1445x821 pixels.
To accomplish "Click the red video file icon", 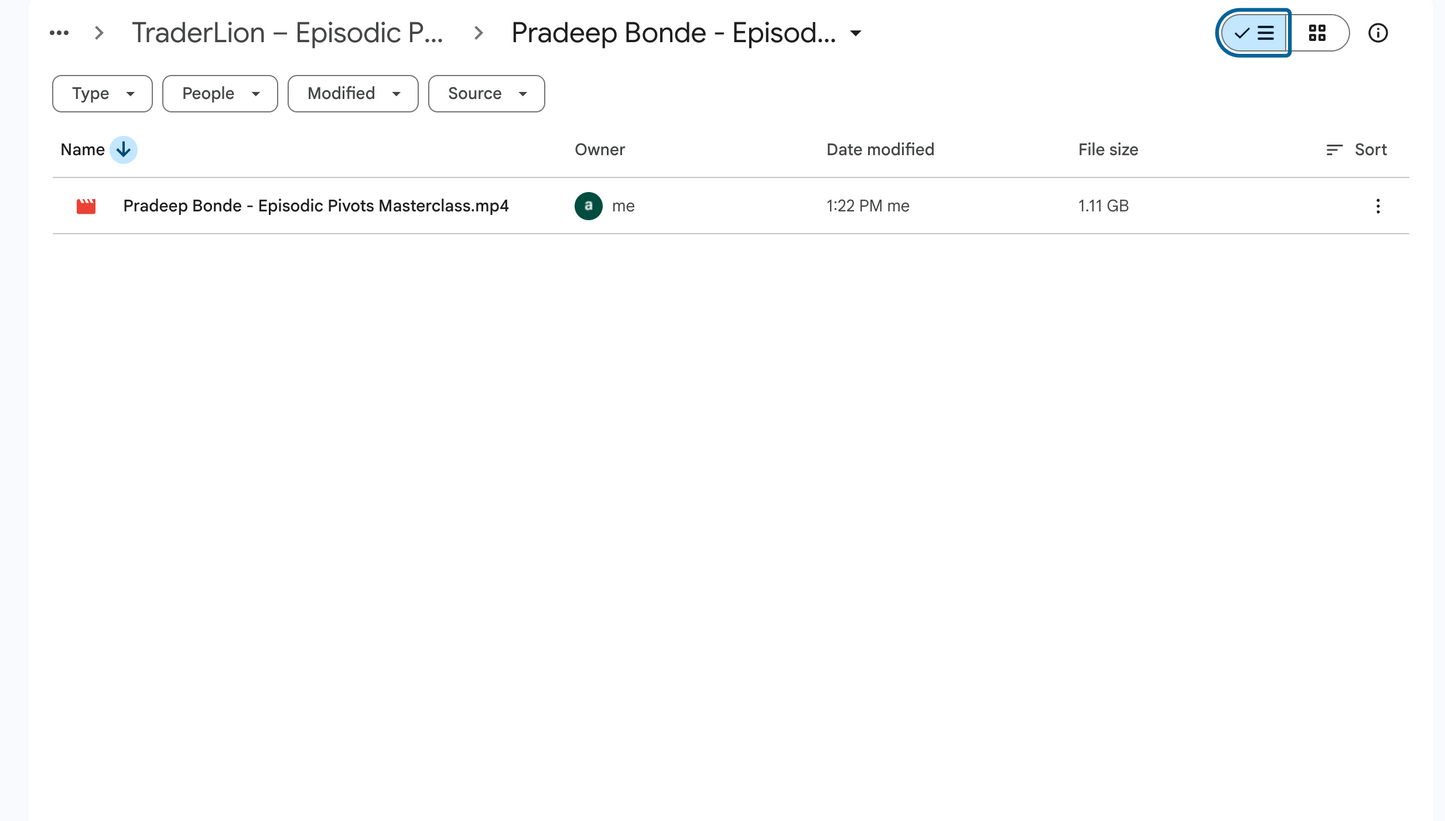I will [x=86, y=206].
